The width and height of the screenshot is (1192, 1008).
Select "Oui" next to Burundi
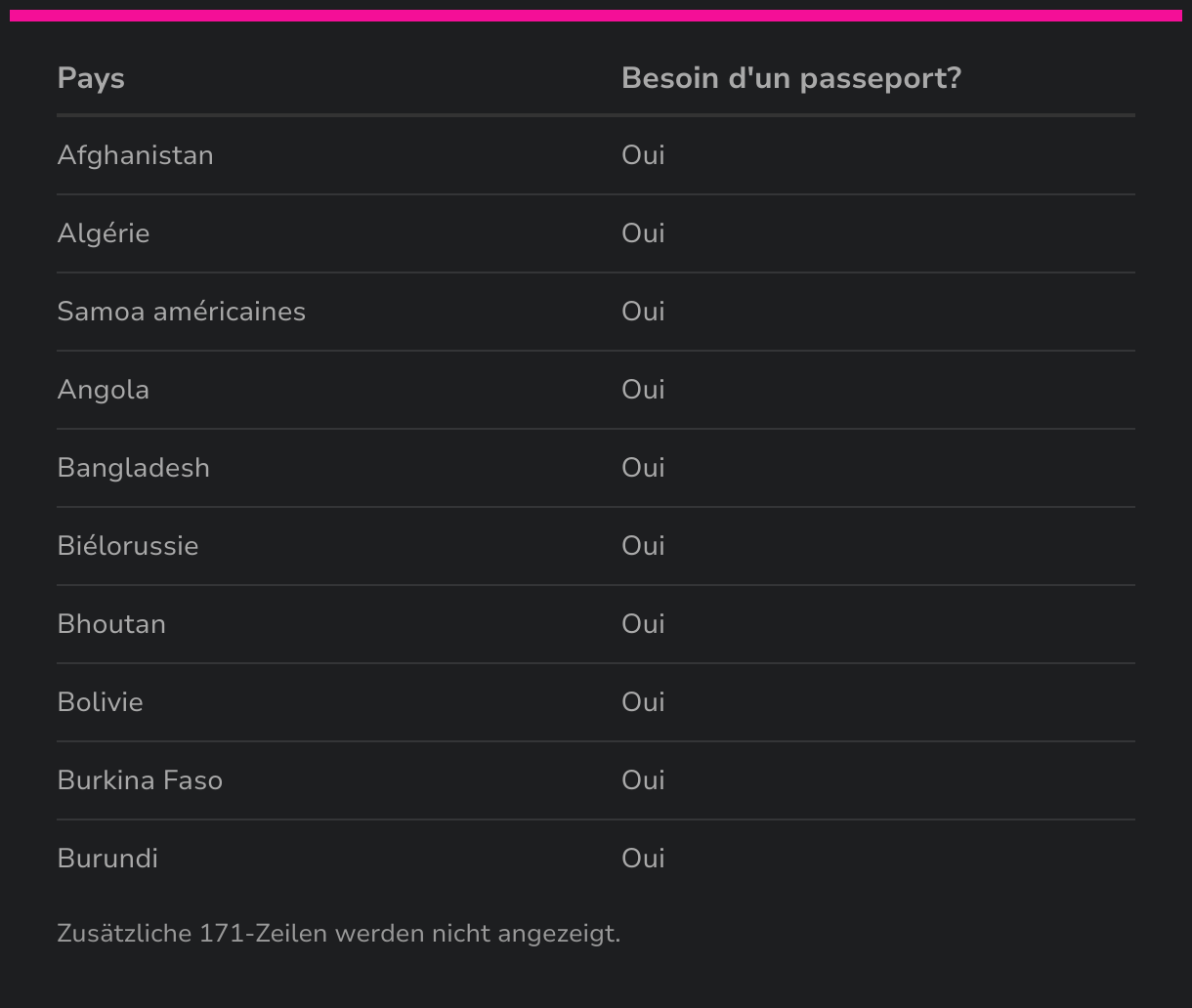pos(643,859)
